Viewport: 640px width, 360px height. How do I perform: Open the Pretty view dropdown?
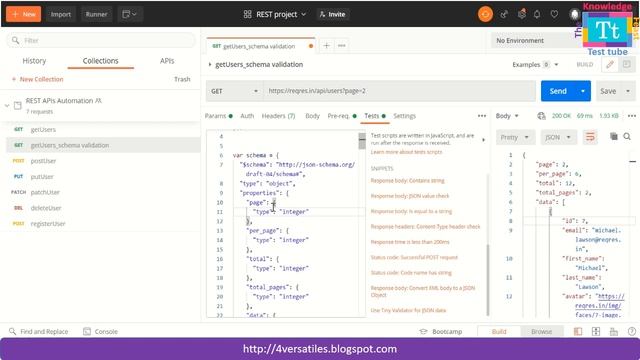pyautogui.click(x=515, y=137)
